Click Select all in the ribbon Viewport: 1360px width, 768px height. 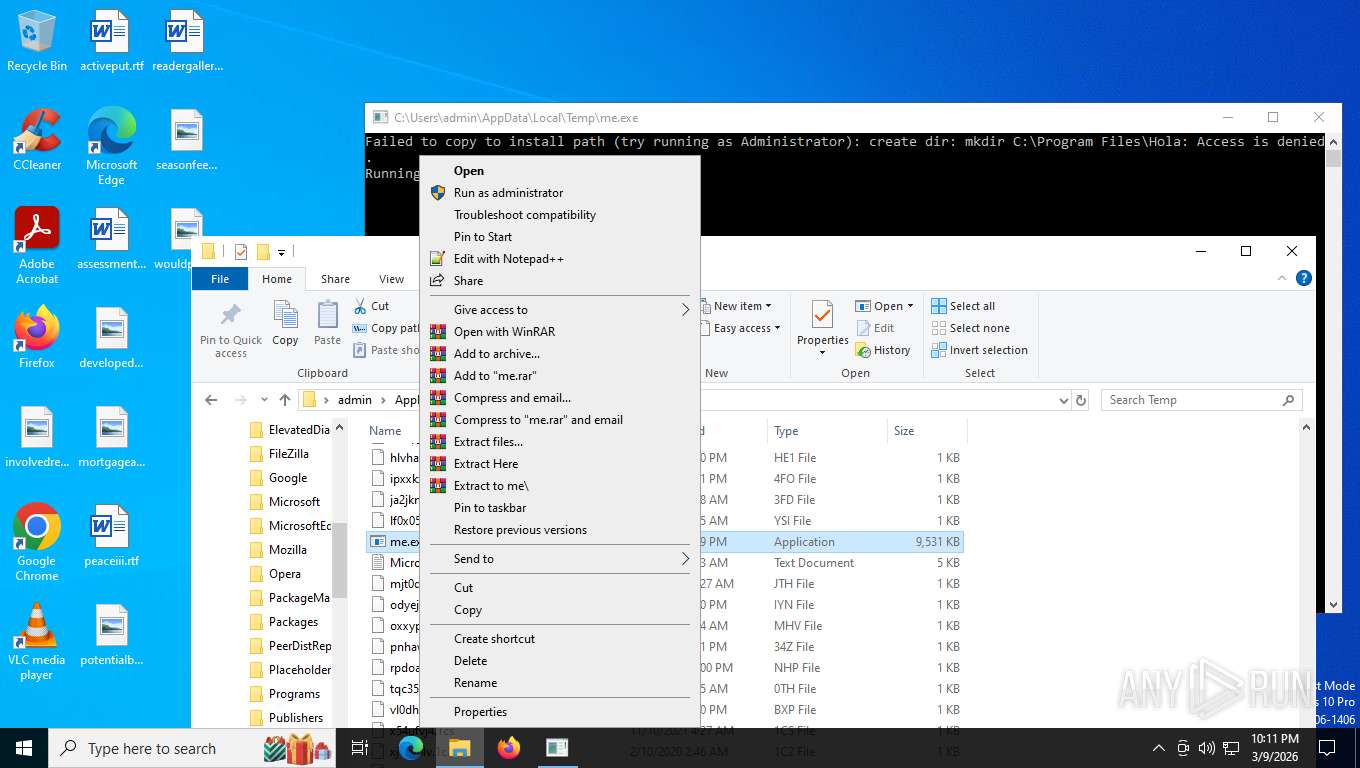click(x=963, y=306)
